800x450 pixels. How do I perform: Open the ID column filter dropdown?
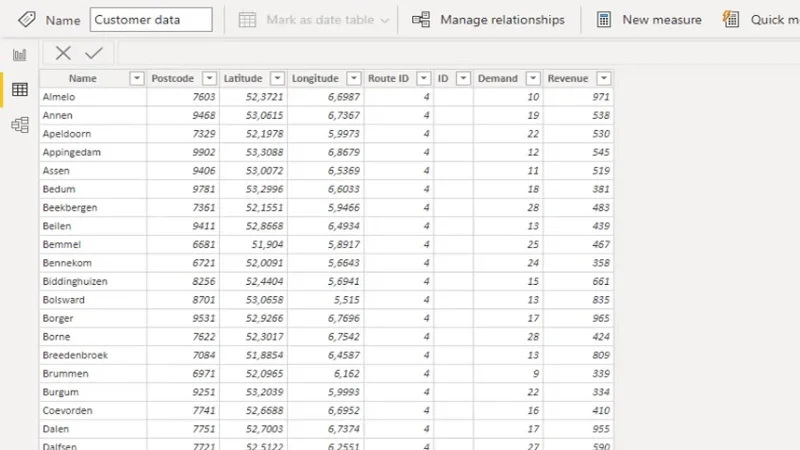[x=463, y=79]
